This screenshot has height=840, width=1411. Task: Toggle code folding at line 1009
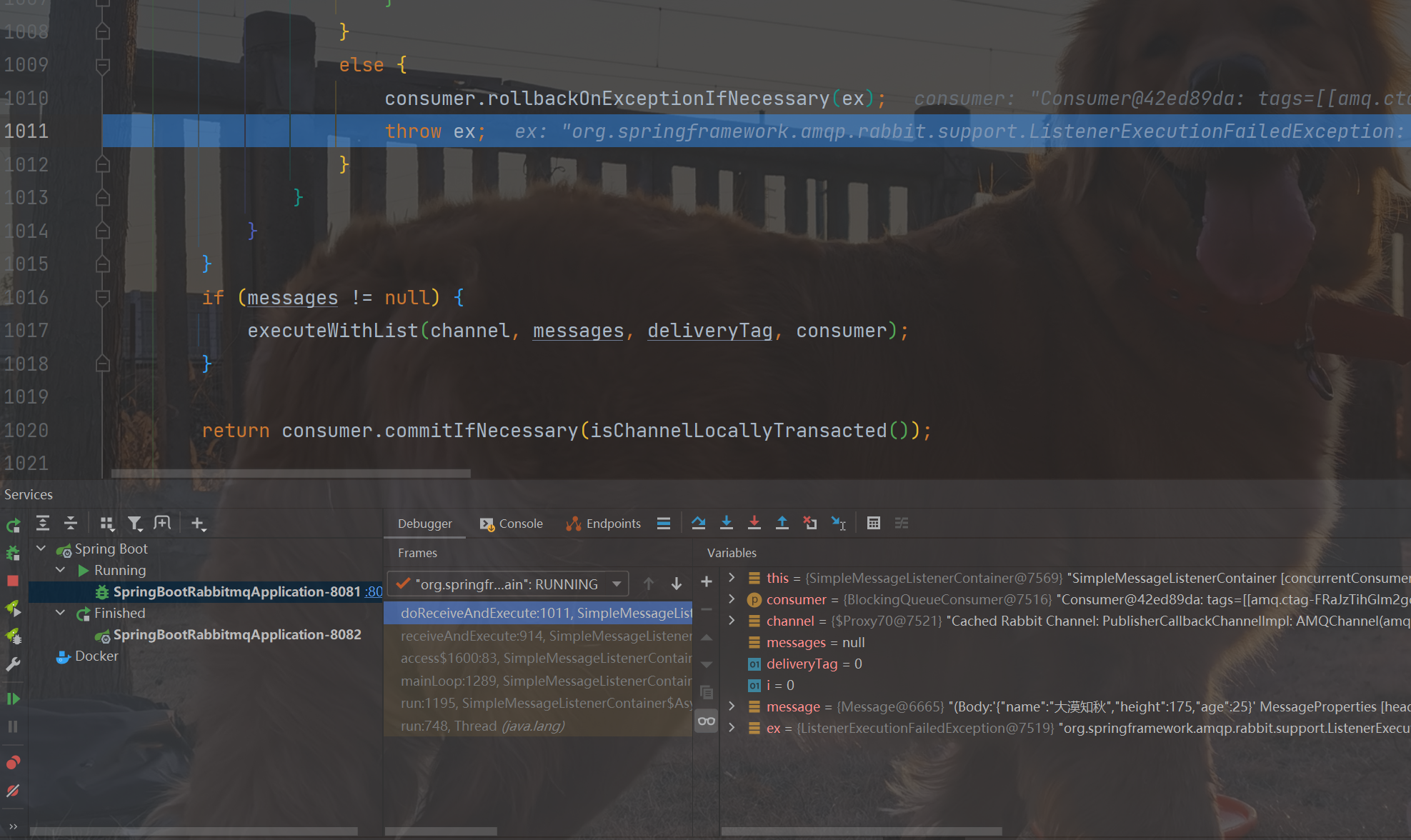click(102, 65)
